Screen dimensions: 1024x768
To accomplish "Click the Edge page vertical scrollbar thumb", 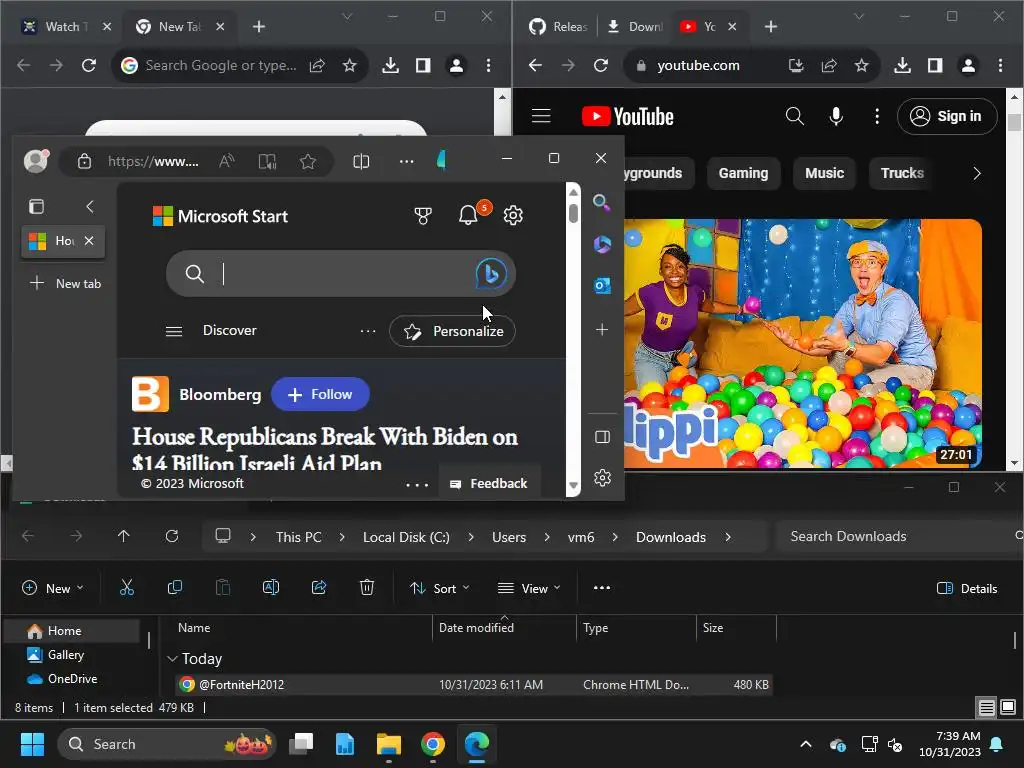I will coord(573,213).
